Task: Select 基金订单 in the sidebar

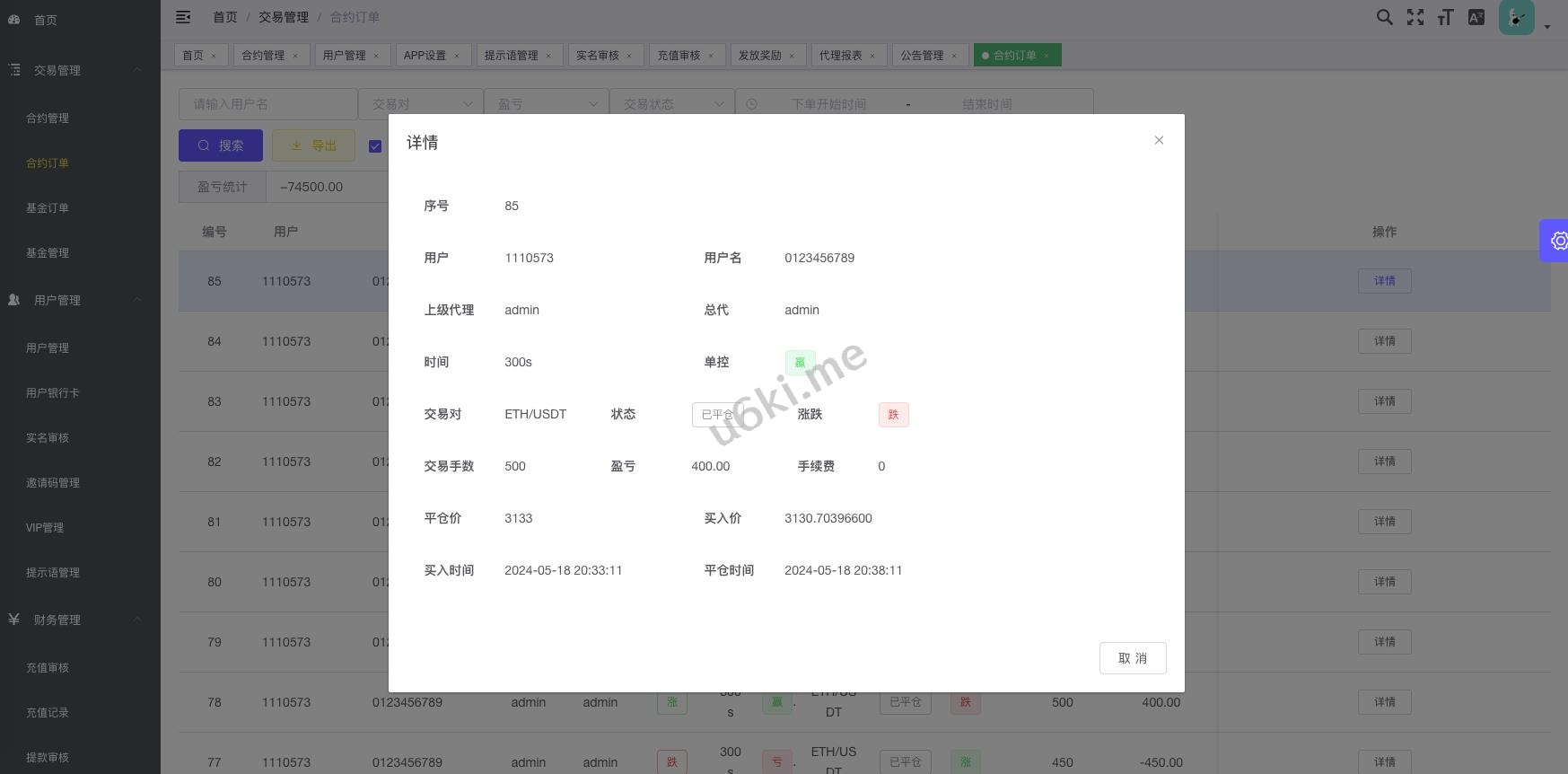Action: pyautogui.click(x=48, y=208)
